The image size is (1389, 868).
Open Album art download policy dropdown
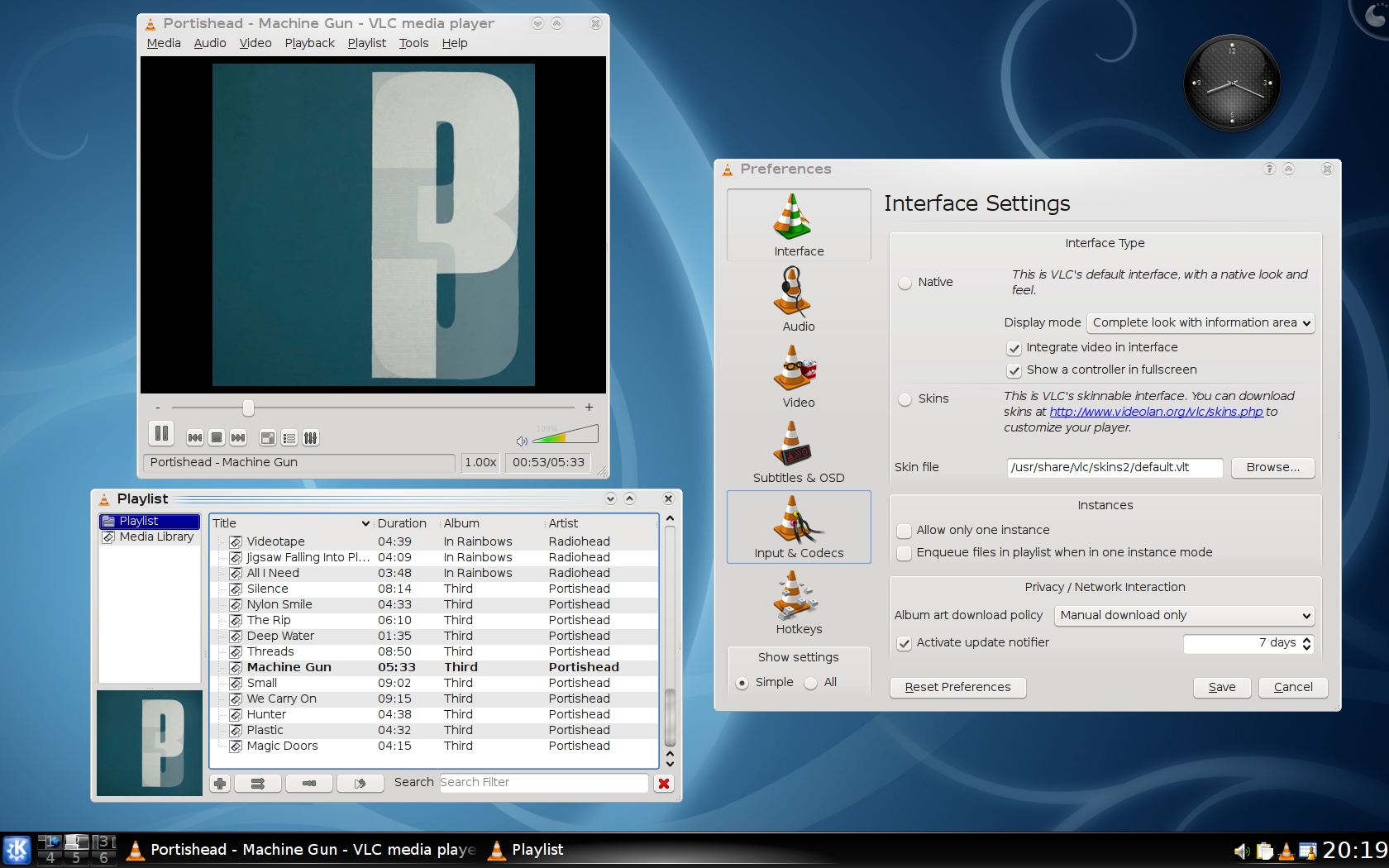pyautogui.click(x=1184, y=616)
